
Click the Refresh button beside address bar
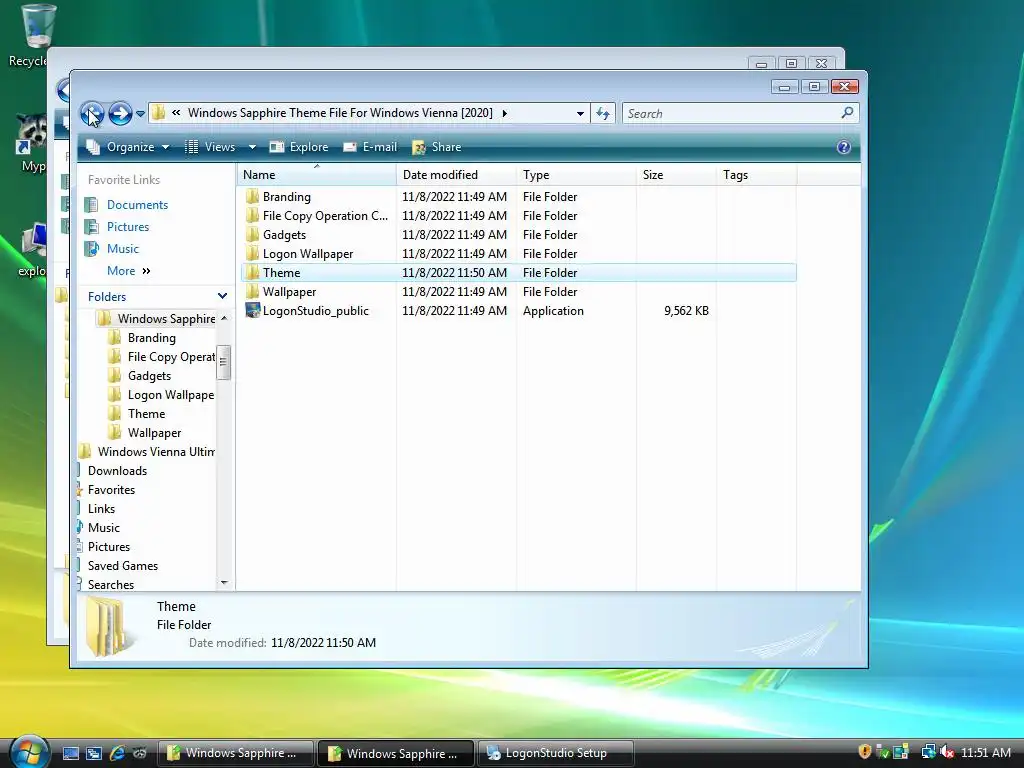[603, 114]
